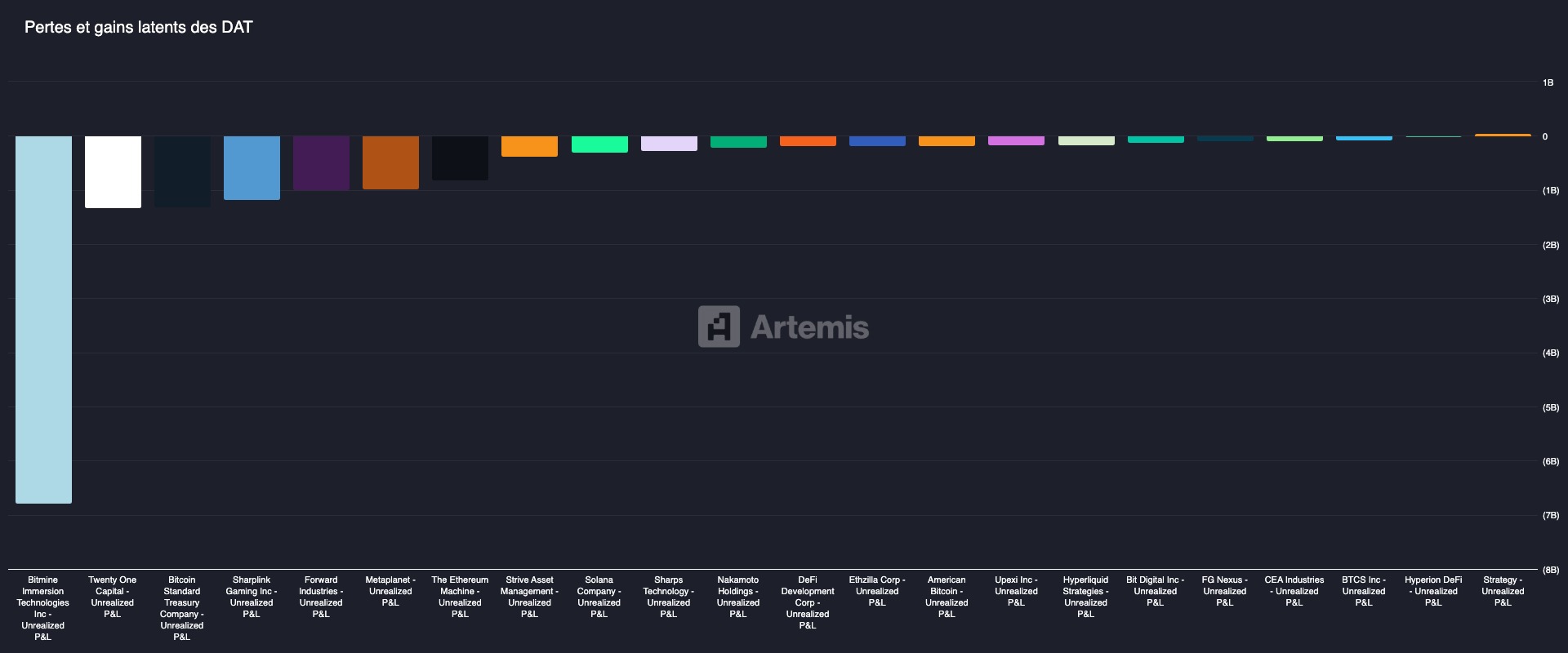Click the lavender Sharps Technology bar

(669, 144)
